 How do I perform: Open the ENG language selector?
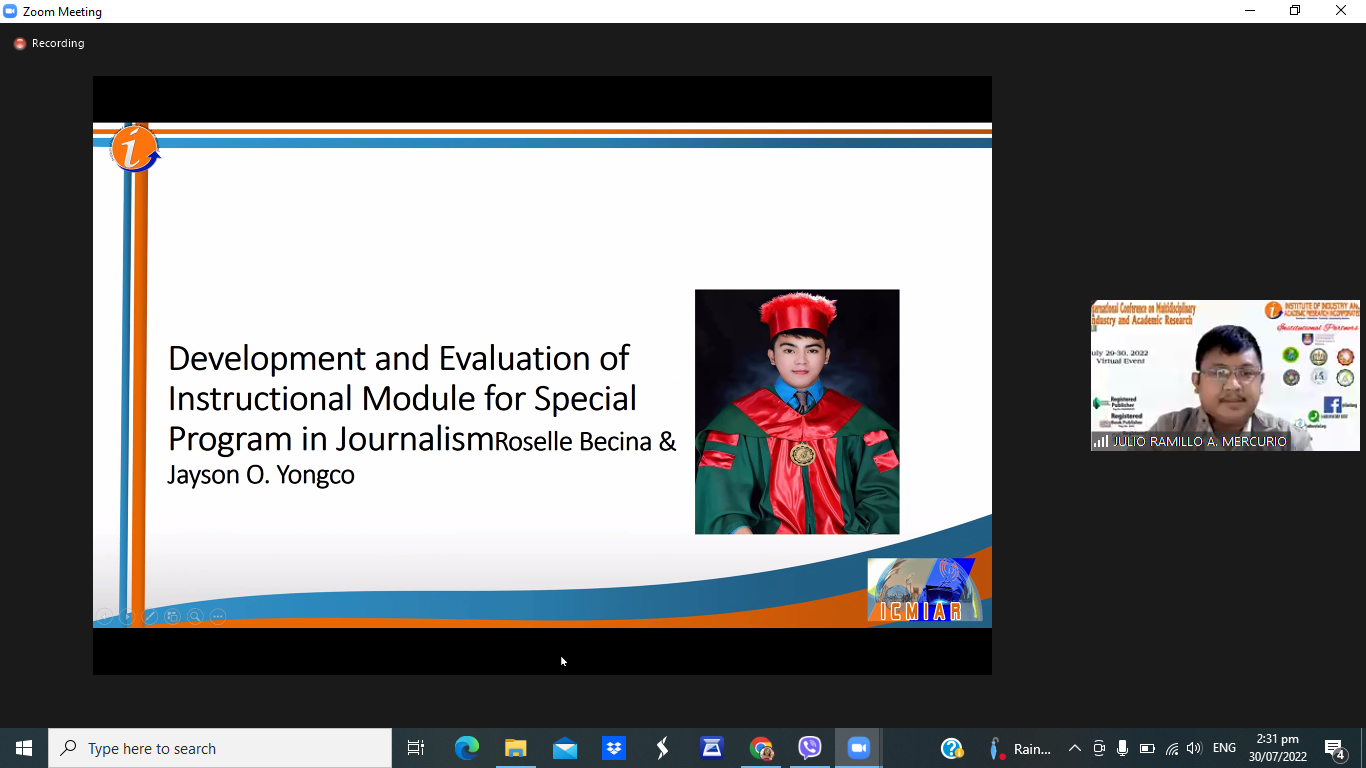(1224, 748)
